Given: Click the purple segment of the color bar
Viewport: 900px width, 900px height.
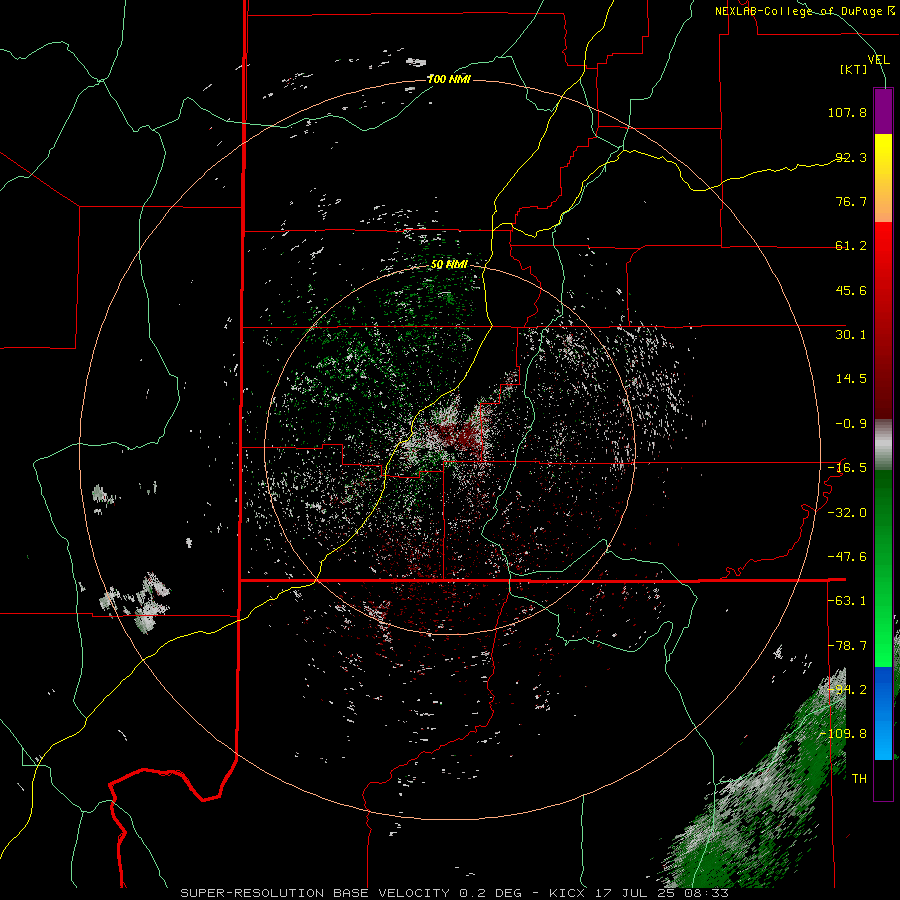Looking at the screenshot, I should [883, 111].
